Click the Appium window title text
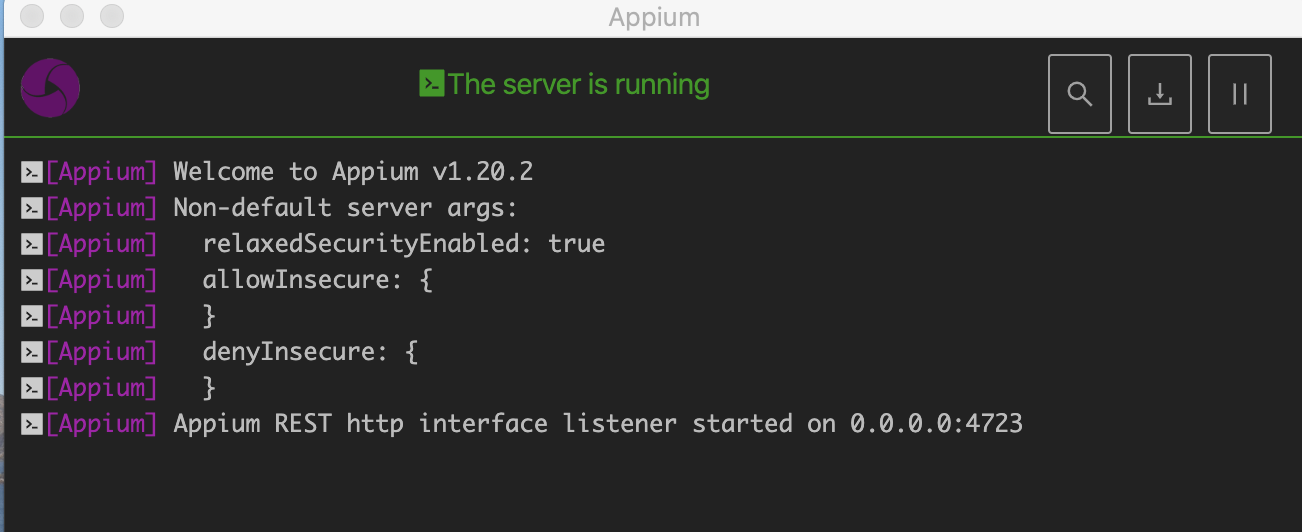Screen dimensions: 1302x532 [x=653, y=17]
